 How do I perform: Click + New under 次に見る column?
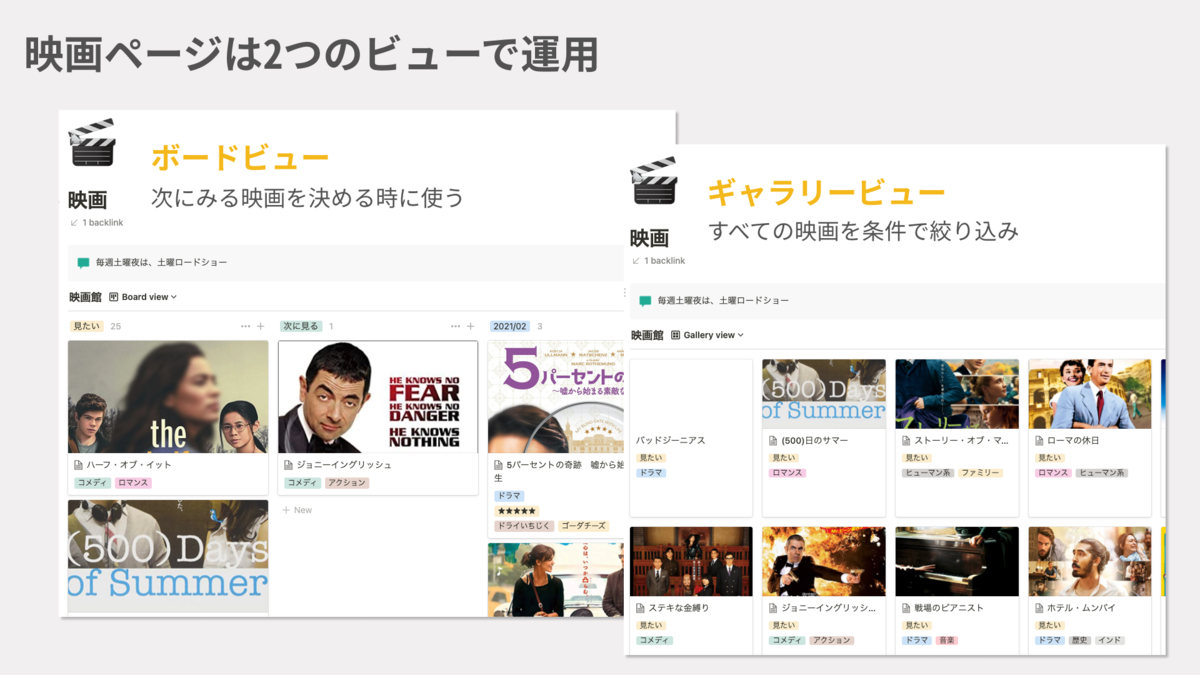[297, 510]
